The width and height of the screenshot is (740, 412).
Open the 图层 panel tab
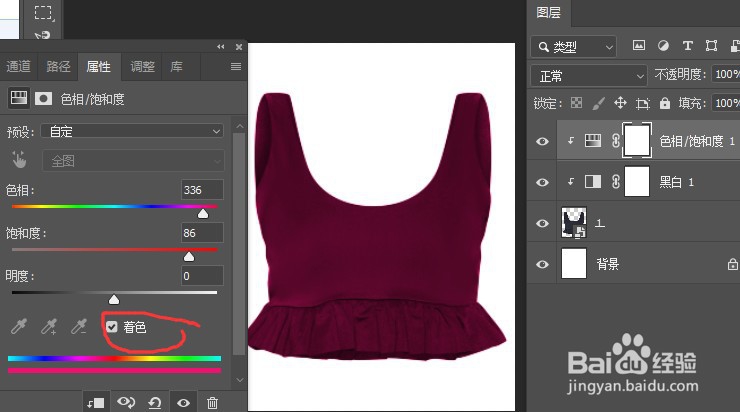point(548,13)
